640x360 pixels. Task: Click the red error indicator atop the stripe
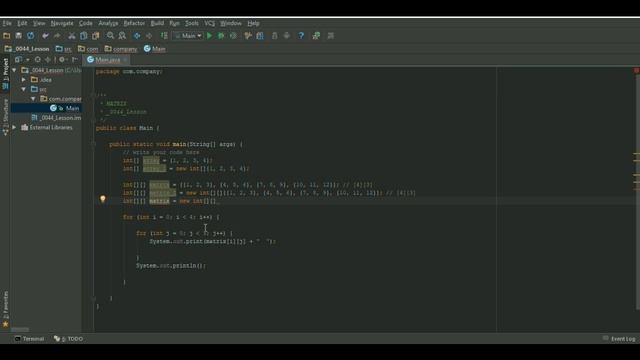[636, 71]
